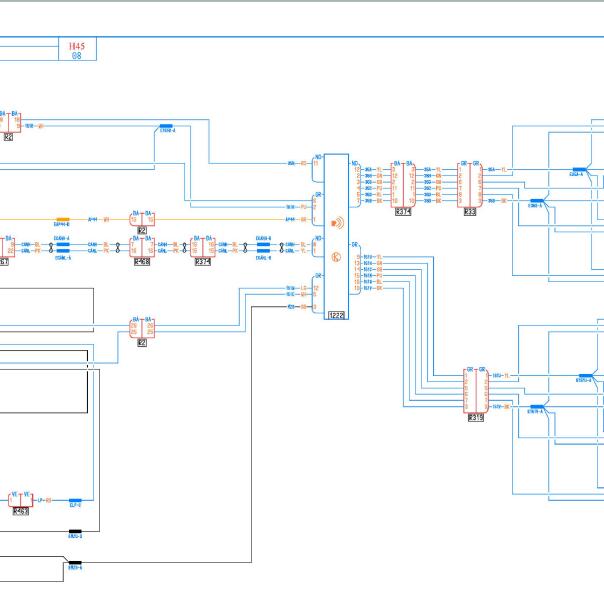Select connector label R463
The image size is (604, 603).
click(21, 511)
